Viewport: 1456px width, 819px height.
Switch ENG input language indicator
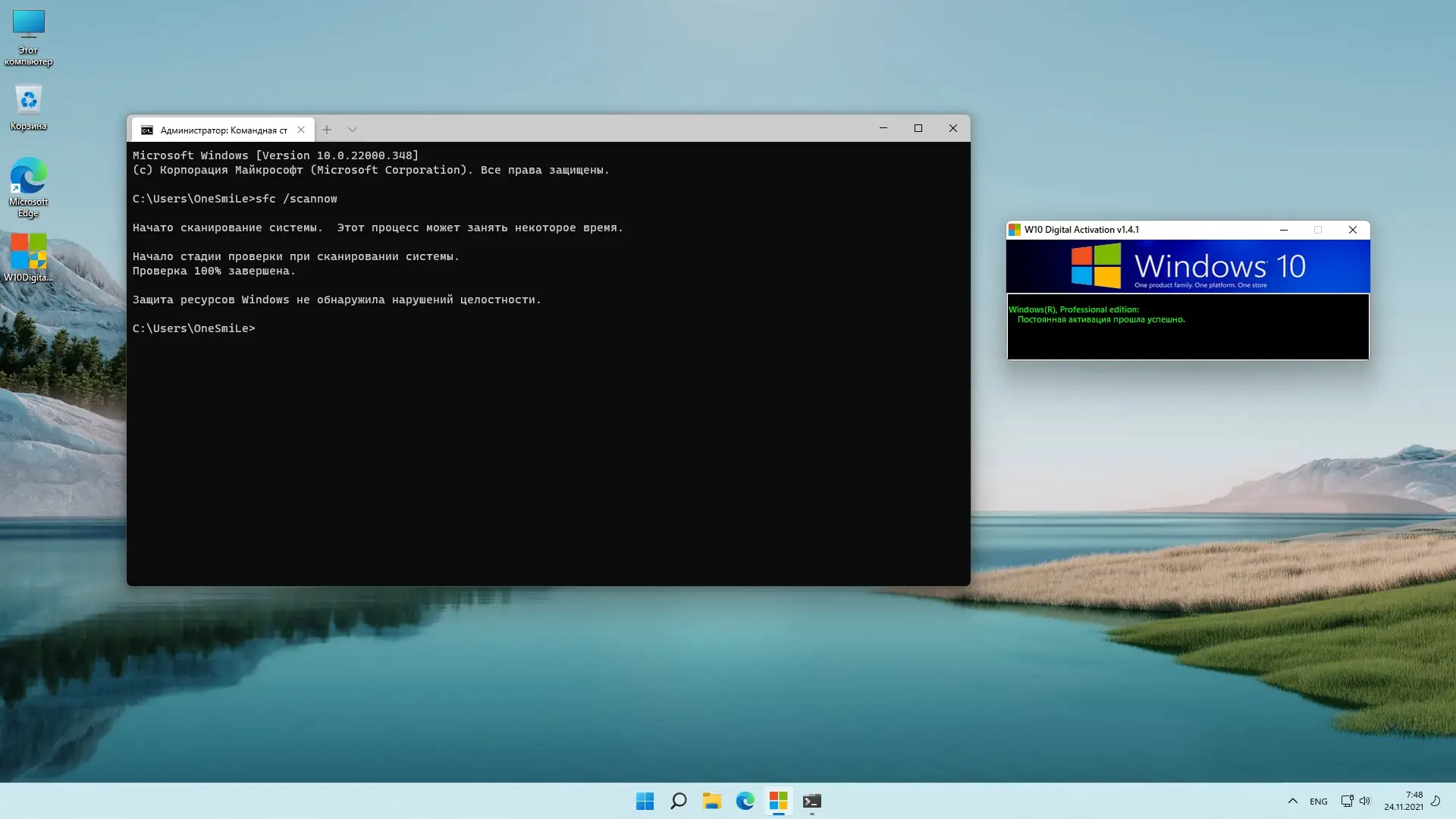coord(1318,802)
